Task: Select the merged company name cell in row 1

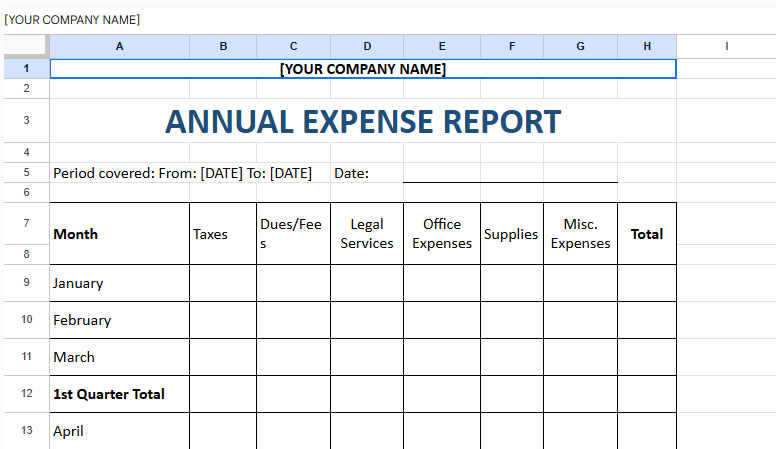Action: [363, 69]
